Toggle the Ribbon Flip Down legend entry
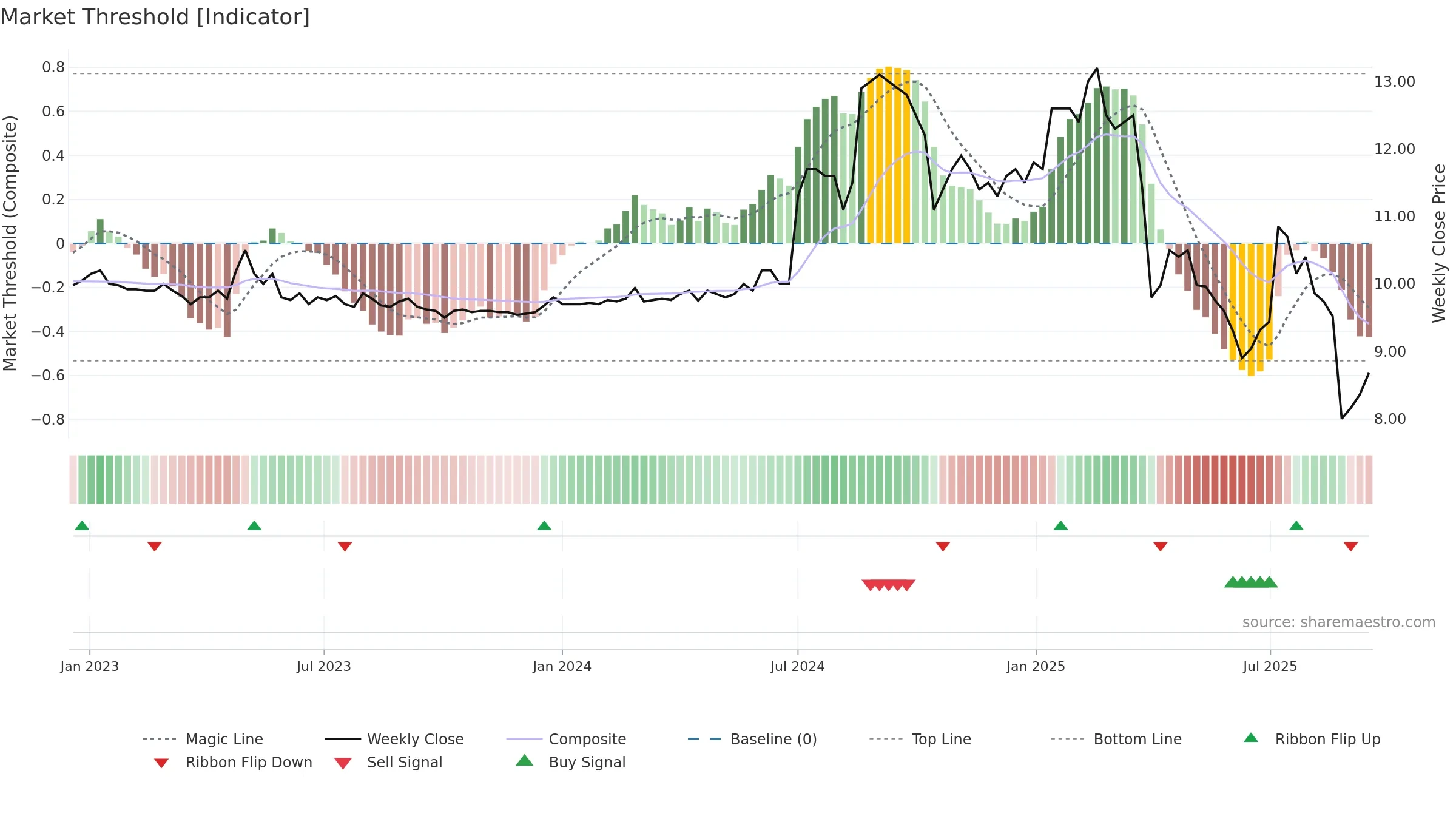 click(233, 762)
